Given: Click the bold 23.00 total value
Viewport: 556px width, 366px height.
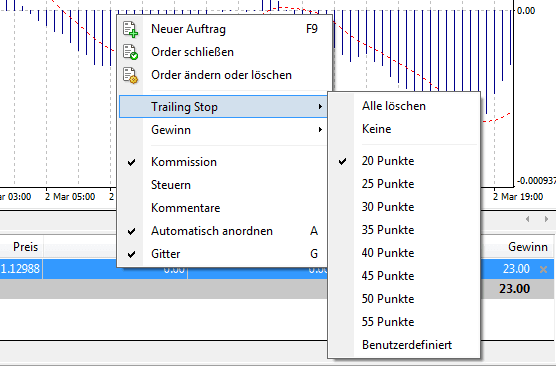Looking at the screenshot, I should 515,289.
